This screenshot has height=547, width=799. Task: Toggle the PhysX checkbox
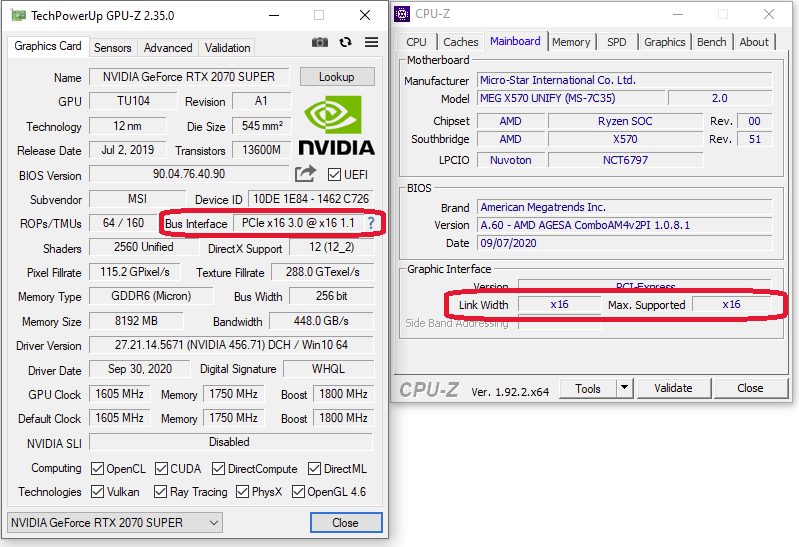click(x=243, y=491)
